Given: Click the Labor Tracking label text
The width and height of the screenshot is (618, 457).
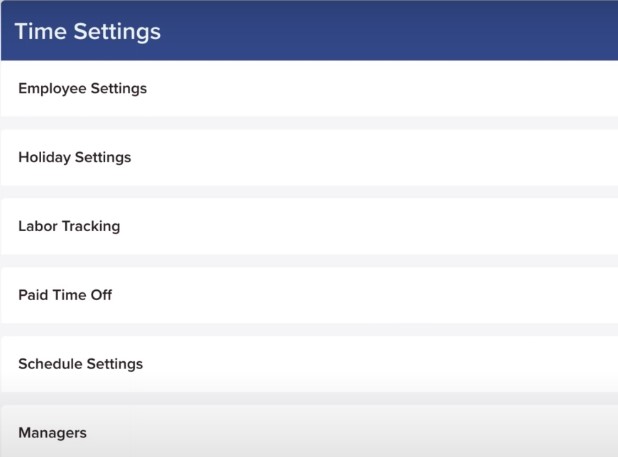Looking at the screenshot, I should point(69,227).
